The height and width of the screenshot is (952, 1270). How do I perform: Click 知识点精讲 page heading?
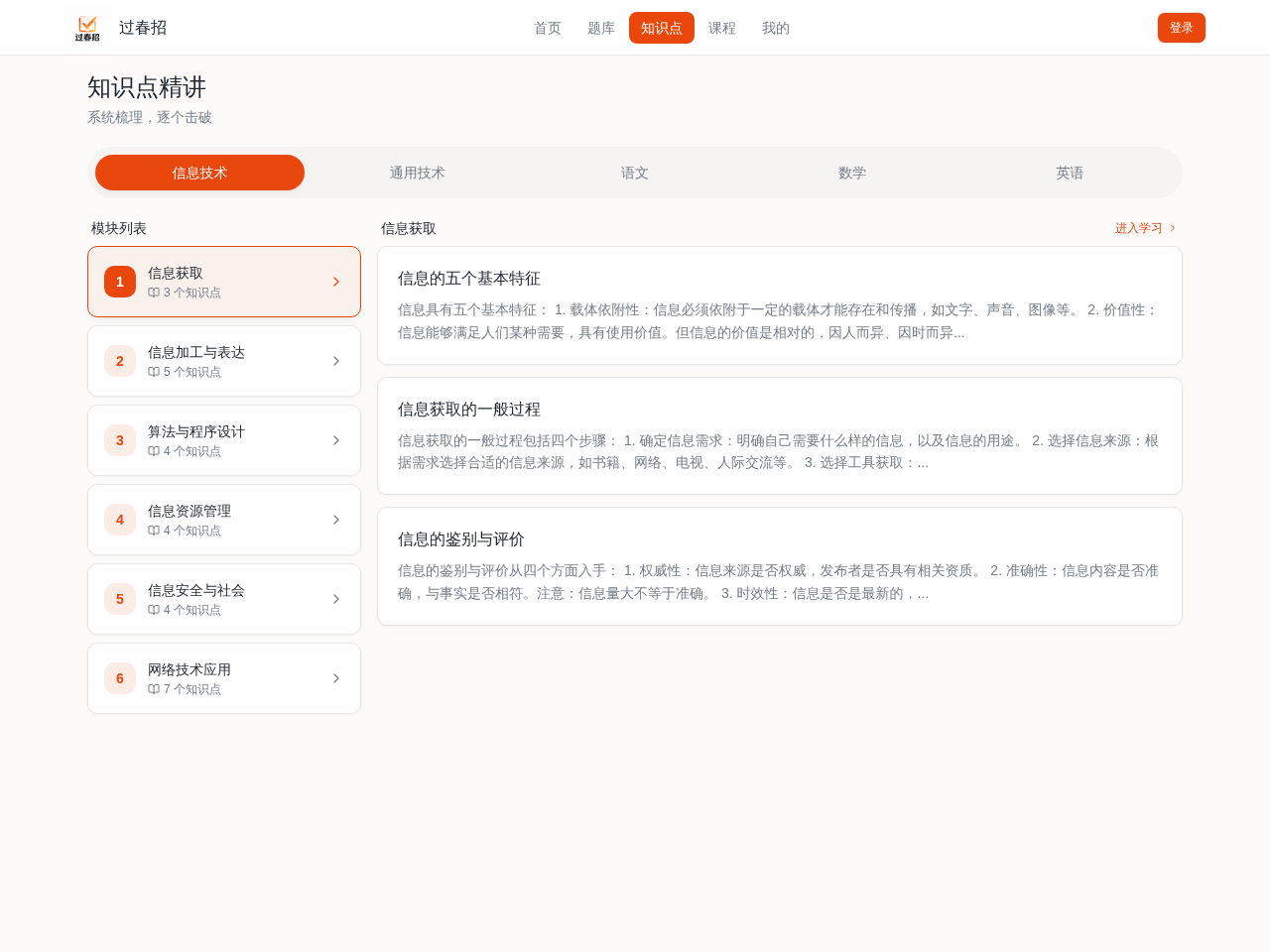pos(147,87)
